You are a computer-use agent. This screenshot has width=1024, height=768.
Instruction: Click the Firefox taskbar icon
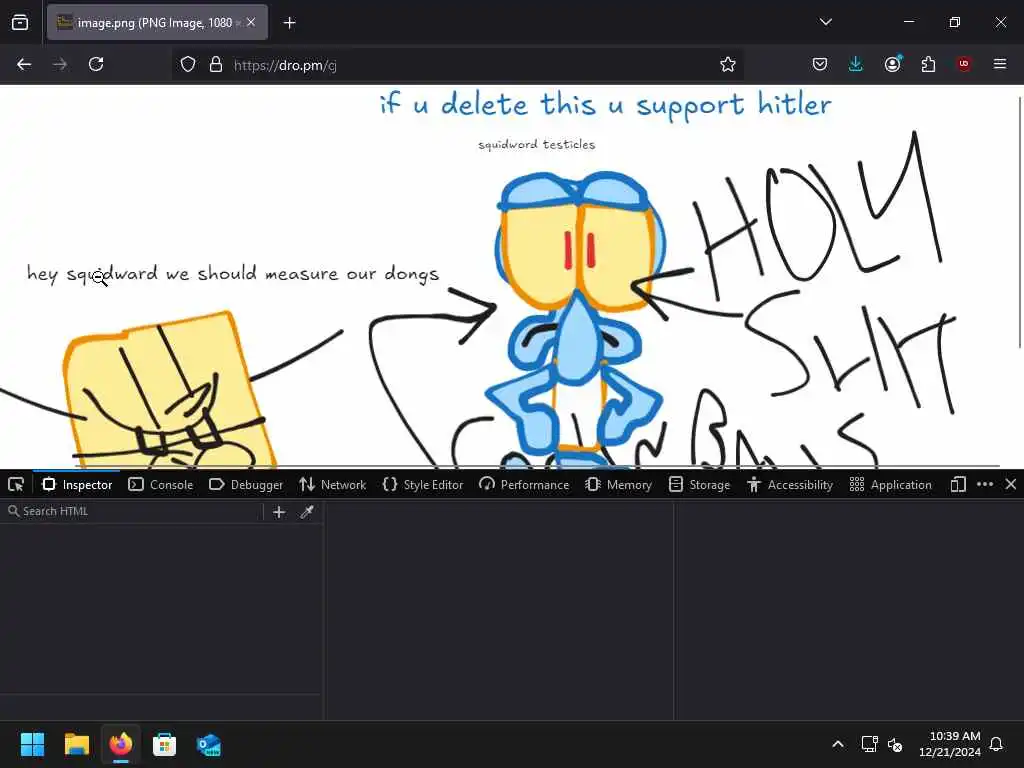click(121, 744)
